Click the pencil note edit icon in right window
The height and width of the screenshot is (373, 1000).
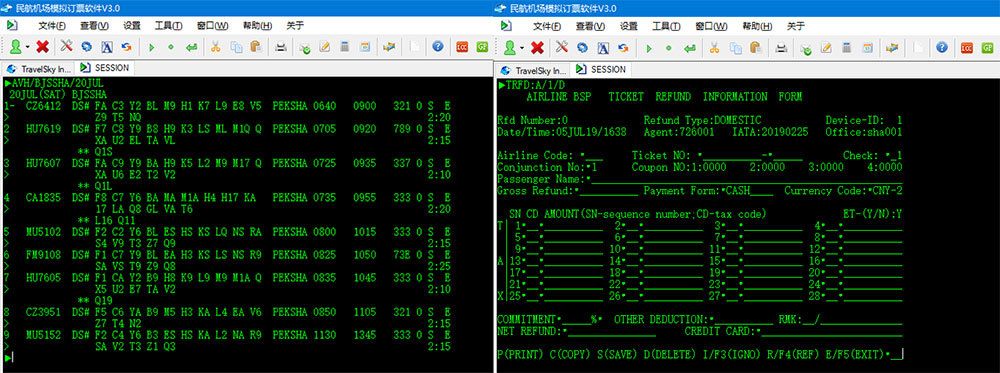(x=826, y=47)
